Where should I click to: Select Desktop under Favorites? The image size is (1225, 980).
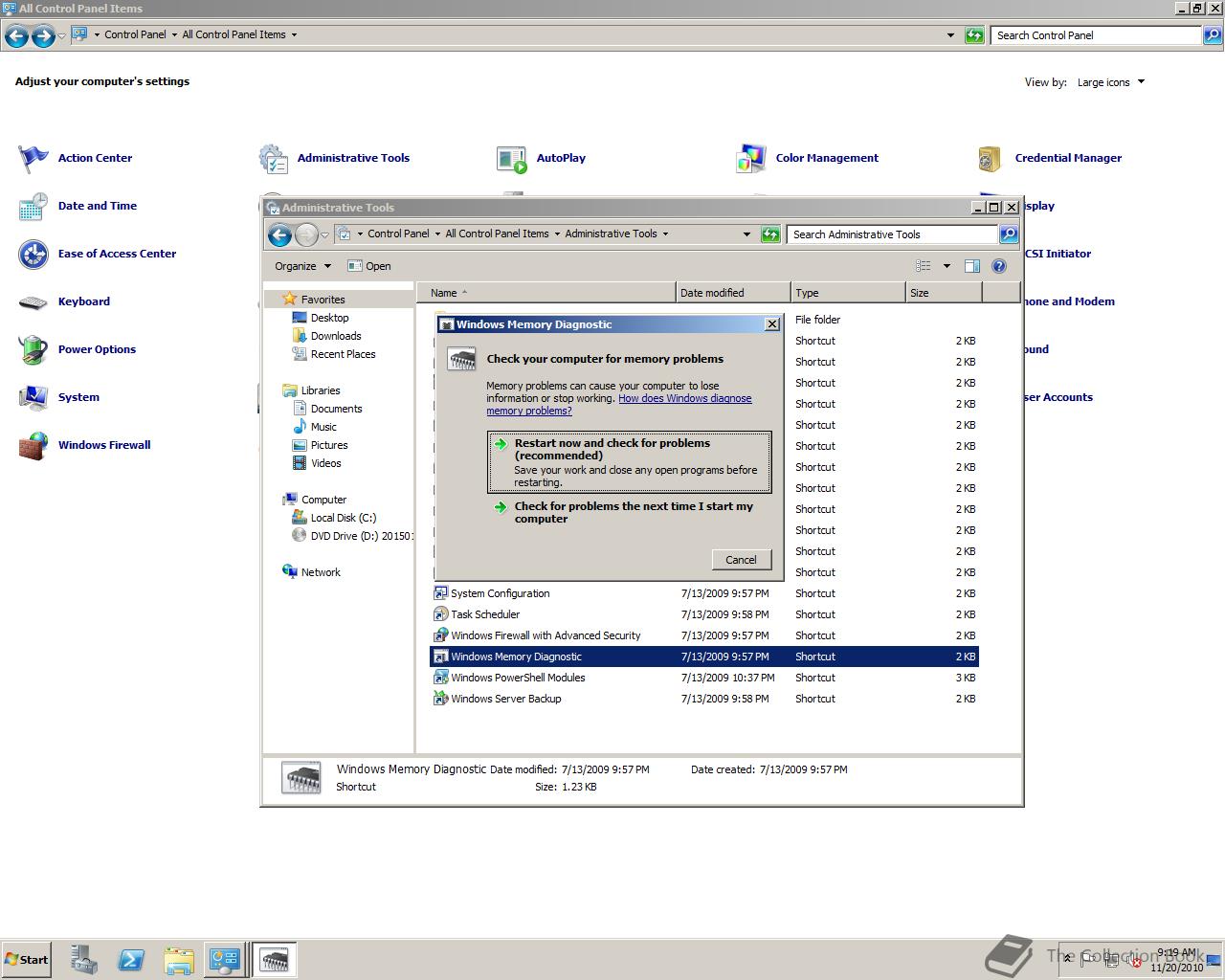(x=329, y=318)
